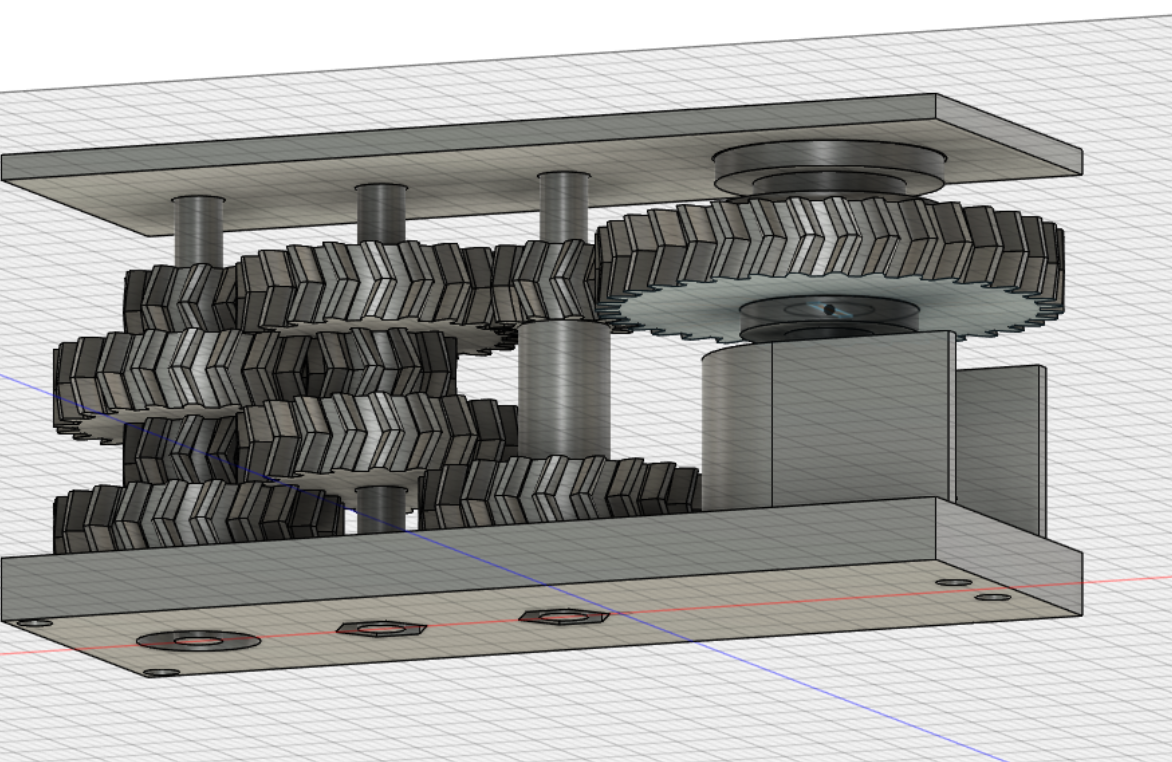Click the flat top cover plate
The image size is (1172, 762).
click(x=542, y=161)
